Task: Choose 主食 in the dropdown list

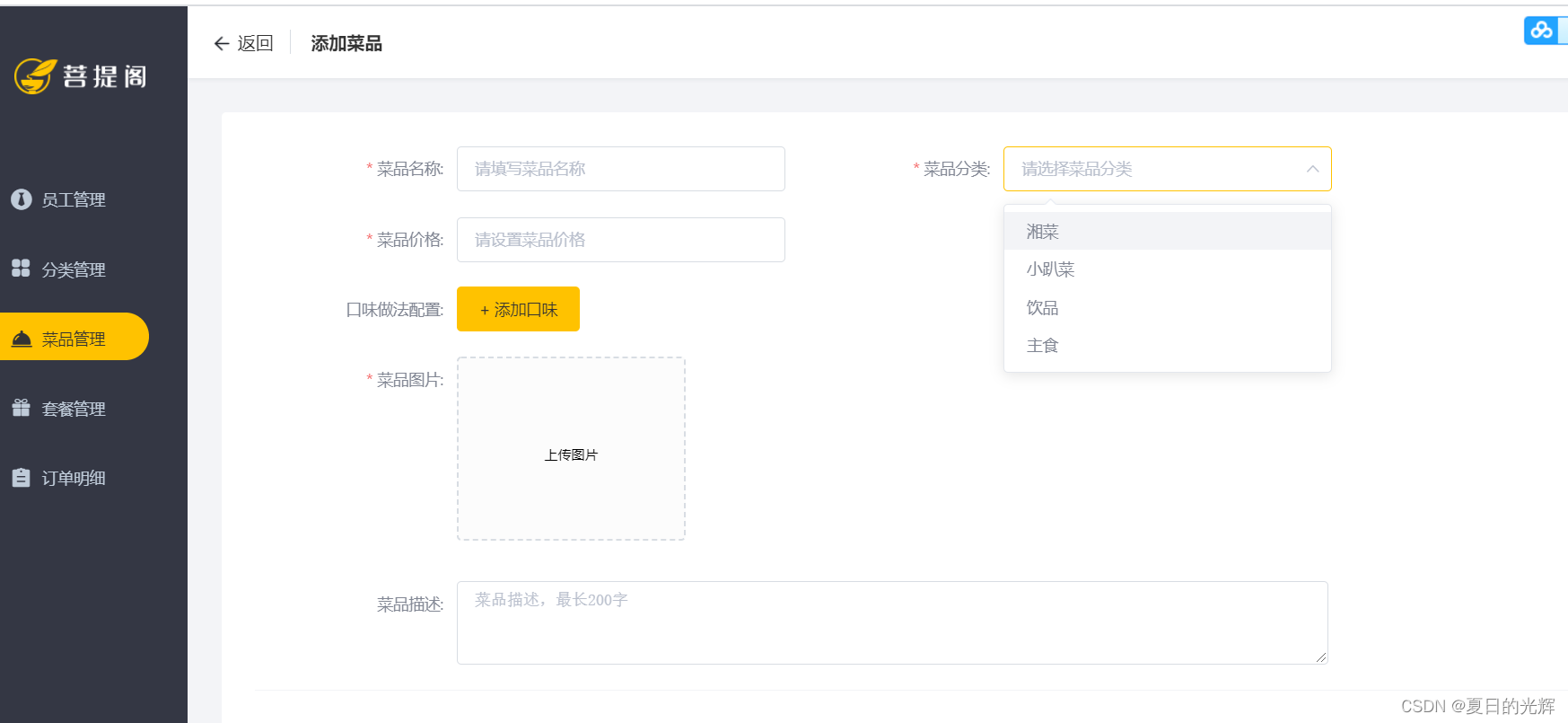Action: pyautogui.click(x=1167, y=346)
